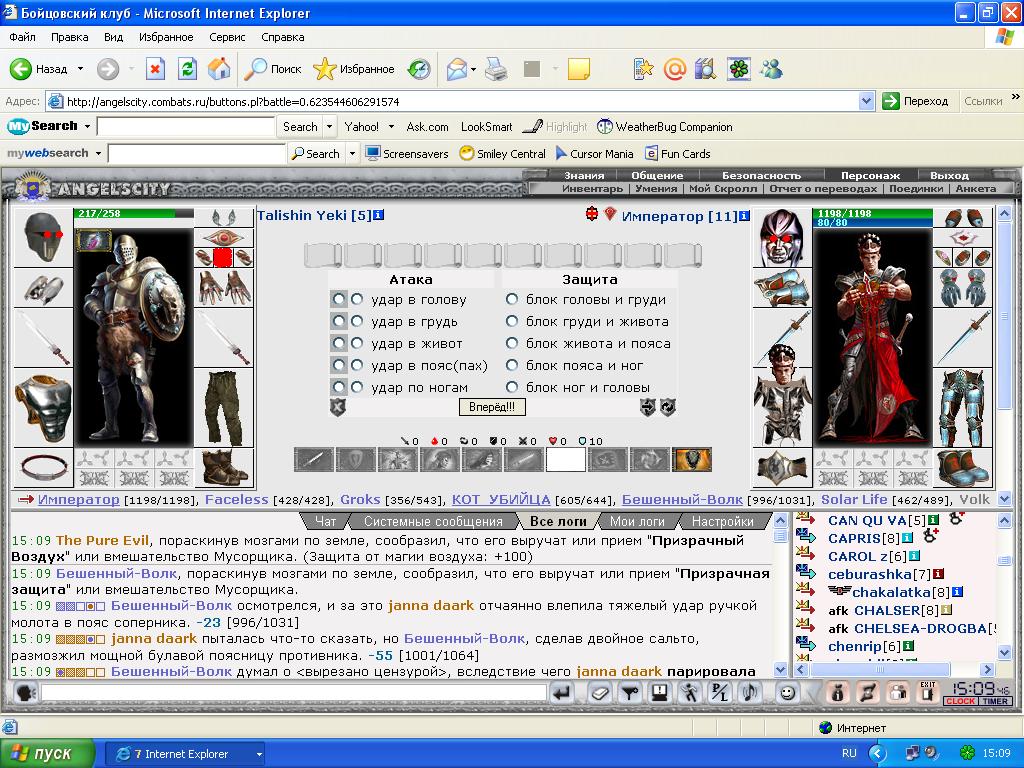Open the Сервис menu
1024x768 pixels.
click(x=227, y=37)
